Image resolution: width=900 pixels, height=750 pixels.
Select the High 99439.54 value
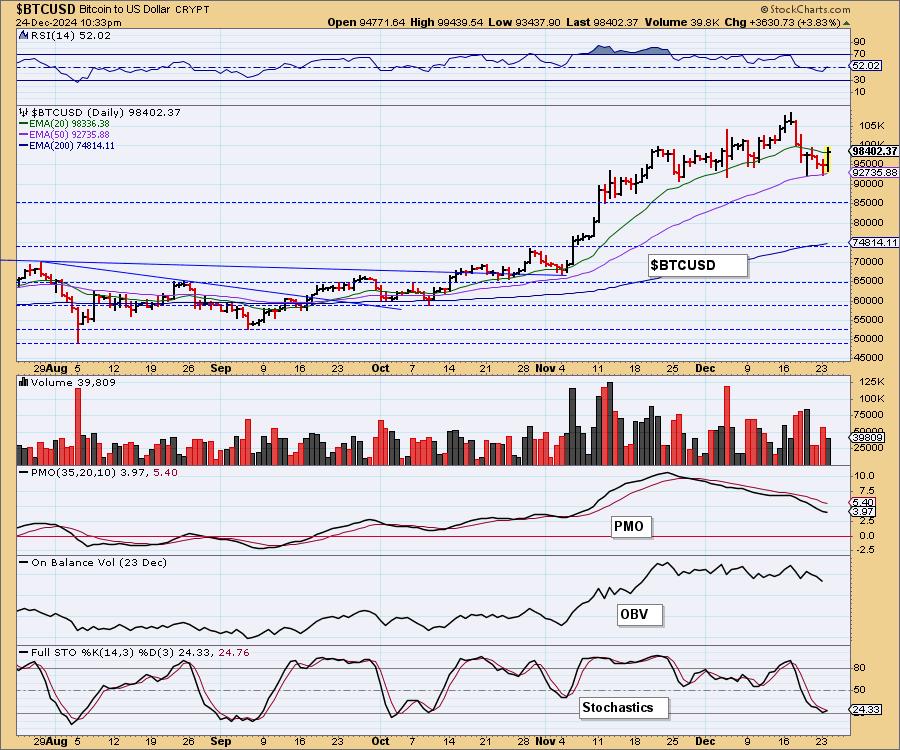tap(447, 22)
